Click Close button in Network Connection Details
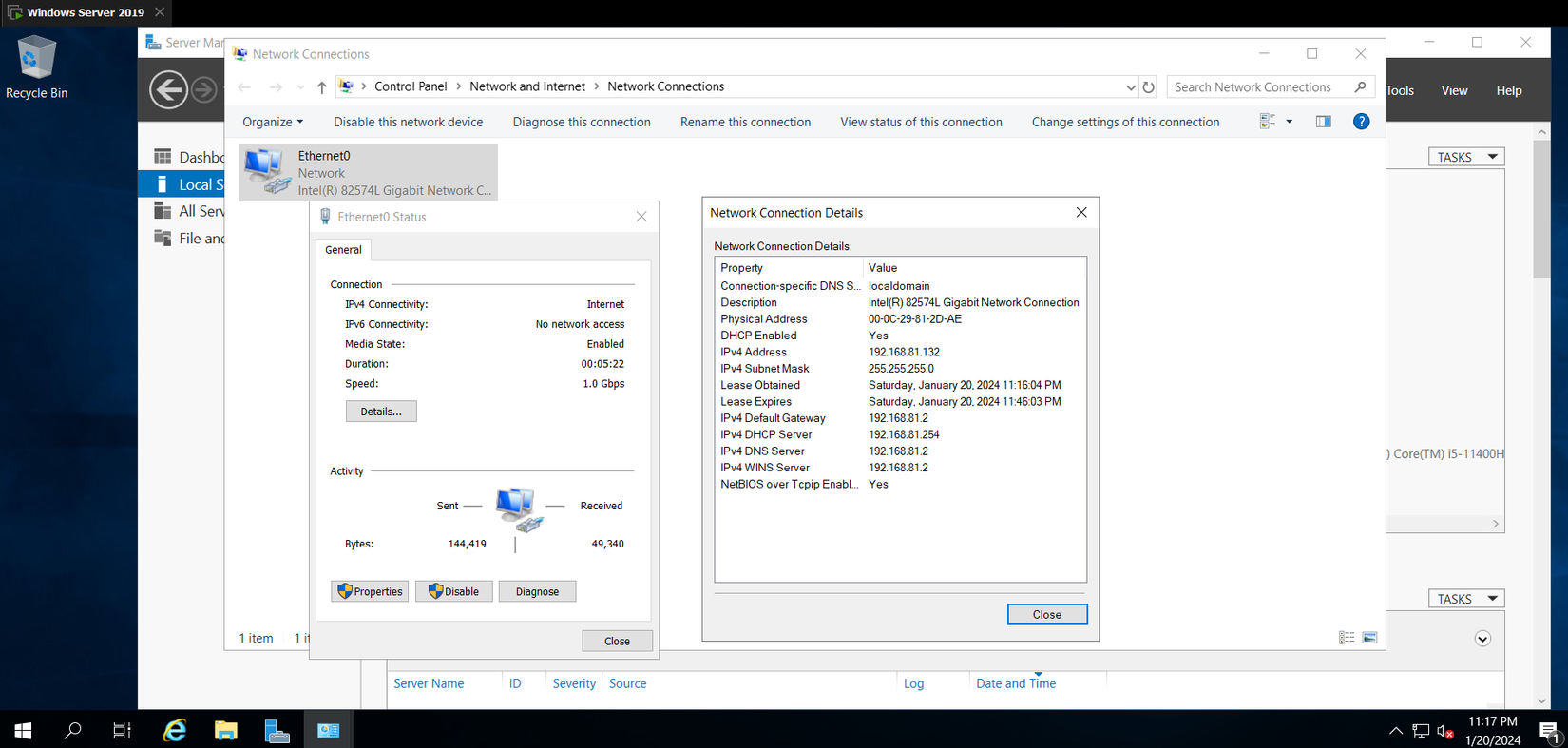Image resolution: width=1568 pixels, height=748 pixels. [1047, 615]
